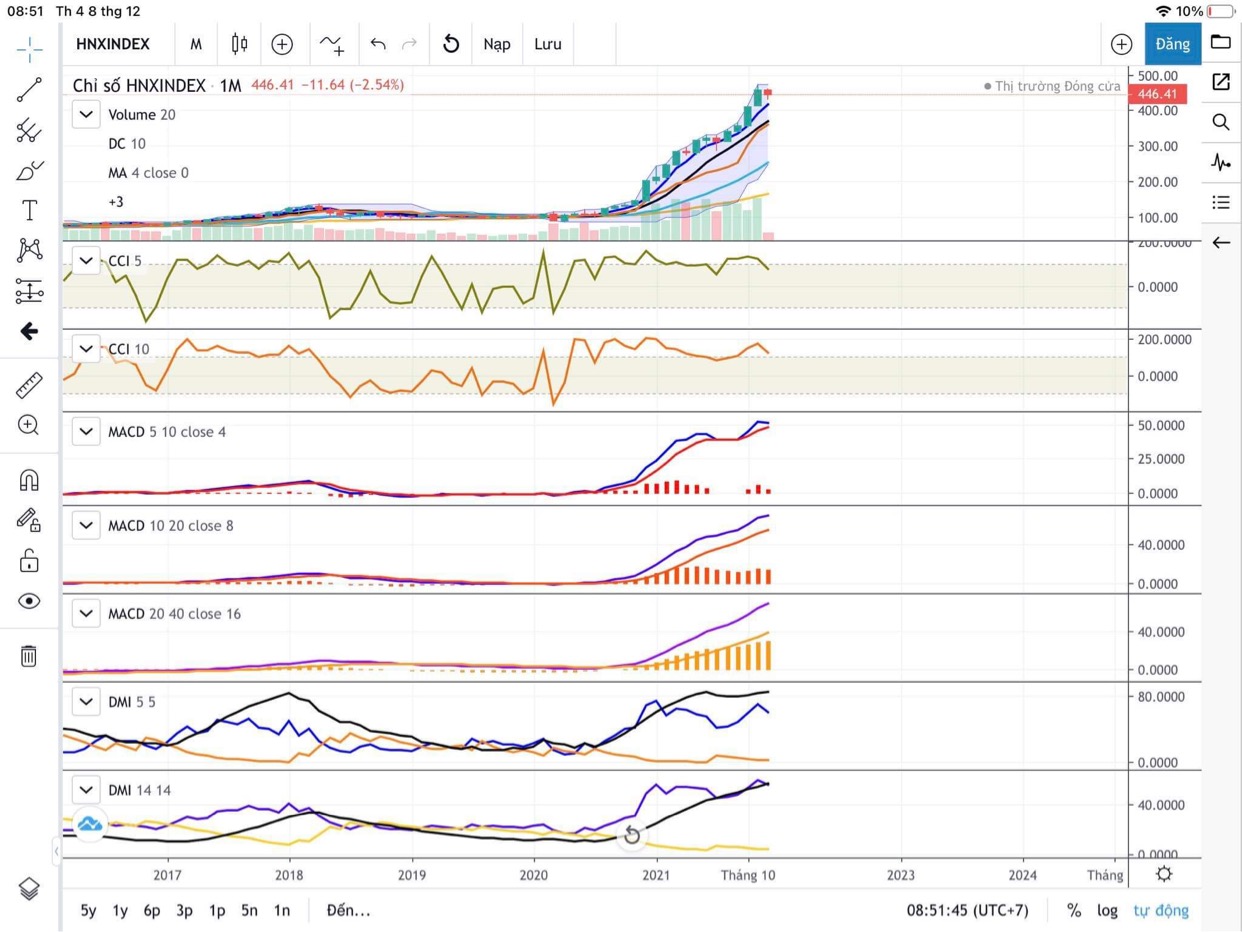Image resolution: width=1242 pixels, height=932 pixels.
Task: Select the pitchfork drawing tool
Action: coord(29,130)
